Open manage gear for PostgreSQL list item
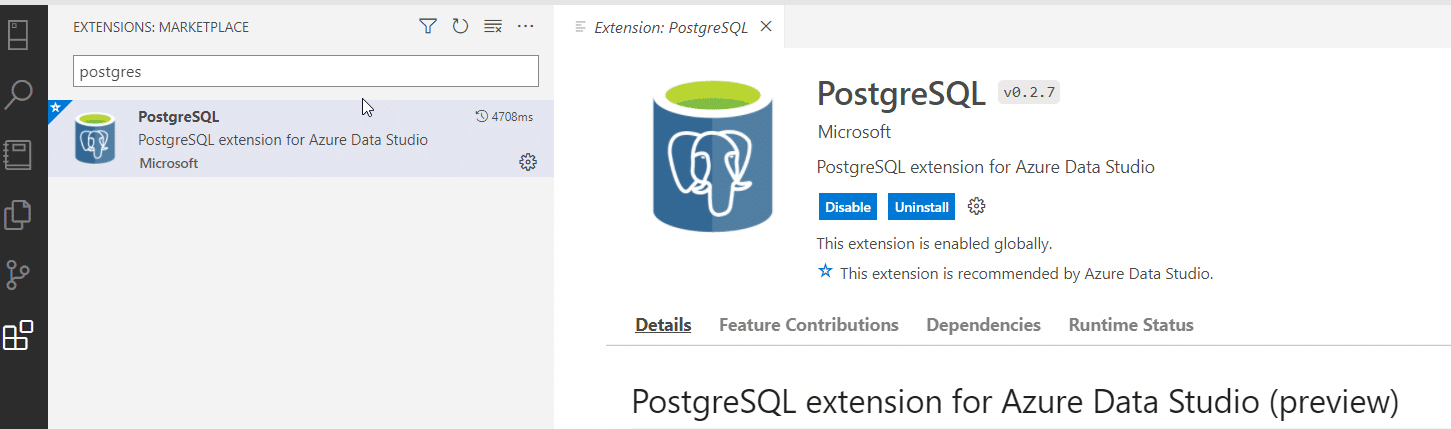The height and width of the screenshot is (429, 1451). coord(528,162)
